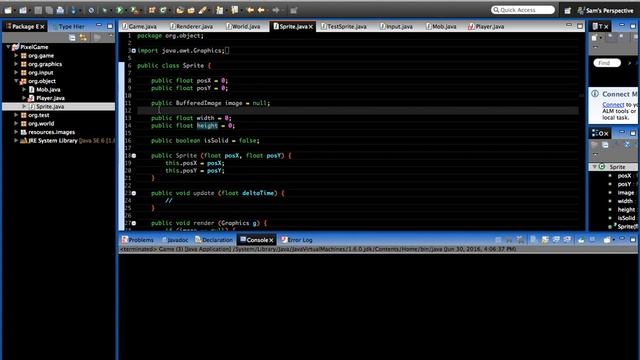The height and width of the screenshot is (360, 640).
Task: Go to Last Edit Location arrow
Action: click(250, 10)
